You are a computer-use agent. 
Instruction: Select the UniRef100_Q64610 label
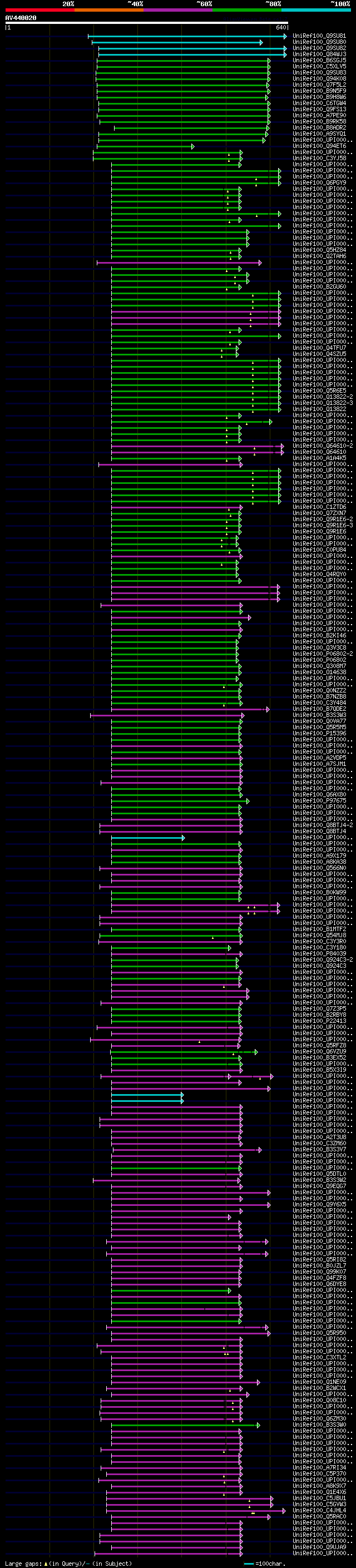[319, 452]
